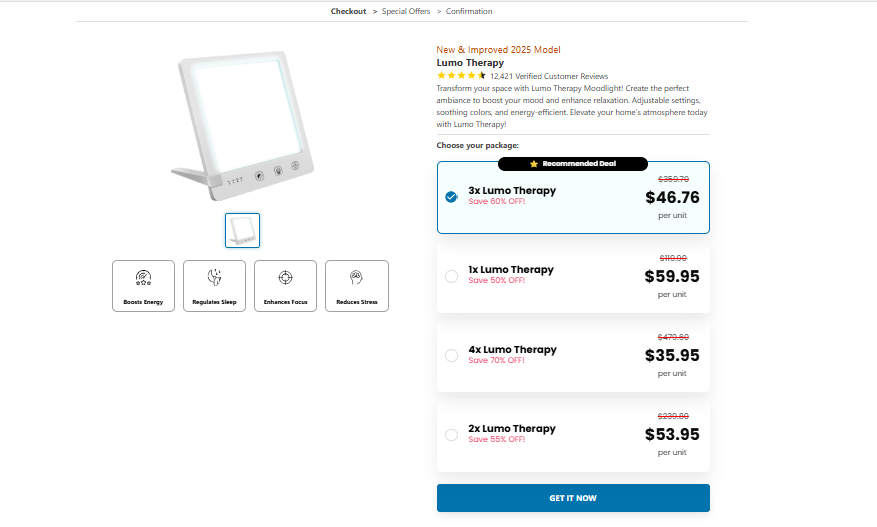The image size is (877, 527).
Task: Click the product thumbnail image
Action: point(242,230)
